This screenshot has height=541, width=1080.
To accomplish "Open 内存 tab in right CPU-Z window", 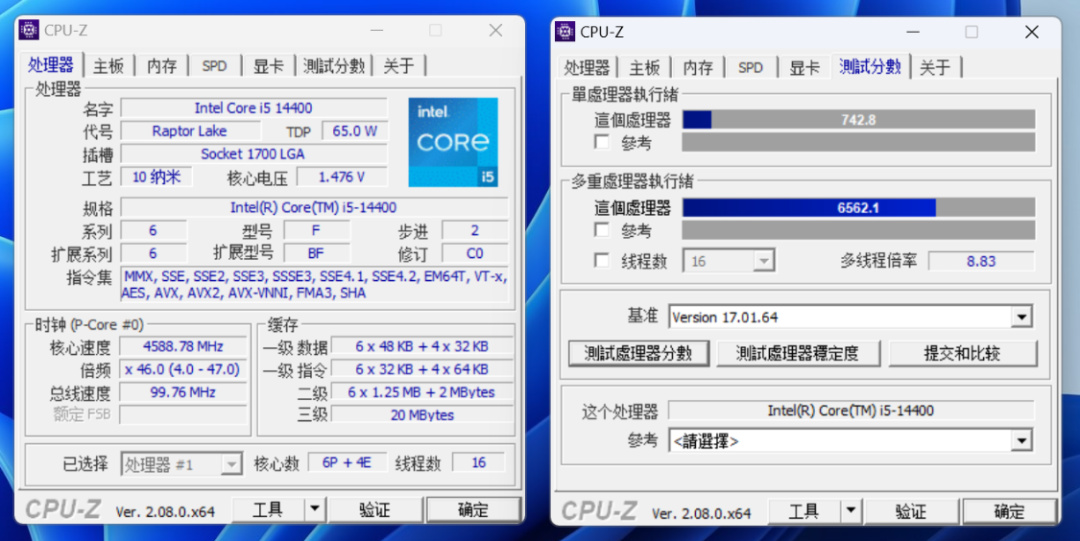I will pos(698,68).
